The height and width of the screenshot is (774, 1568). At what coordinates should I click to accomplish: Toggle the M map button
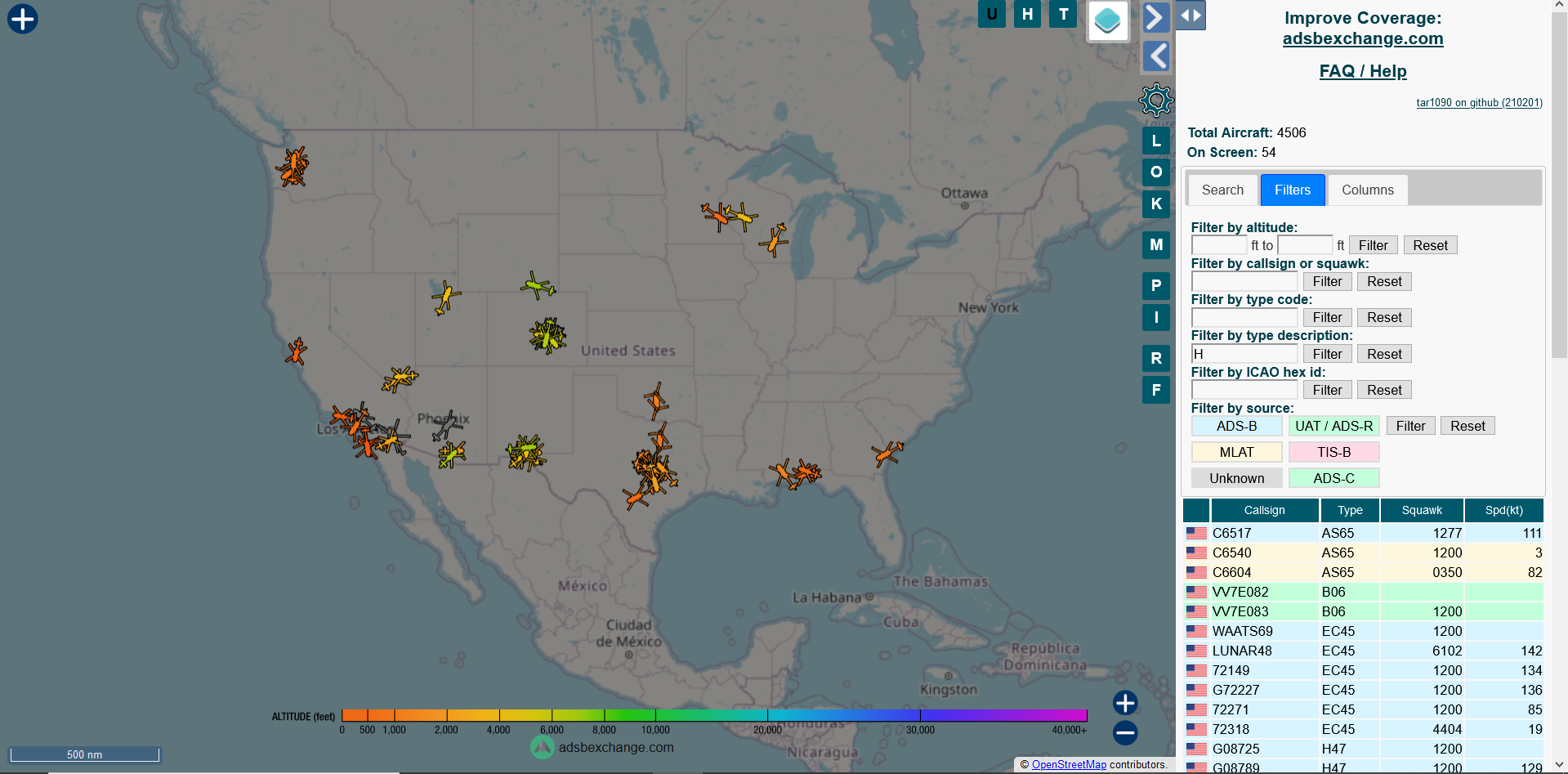click(1156, 244)
